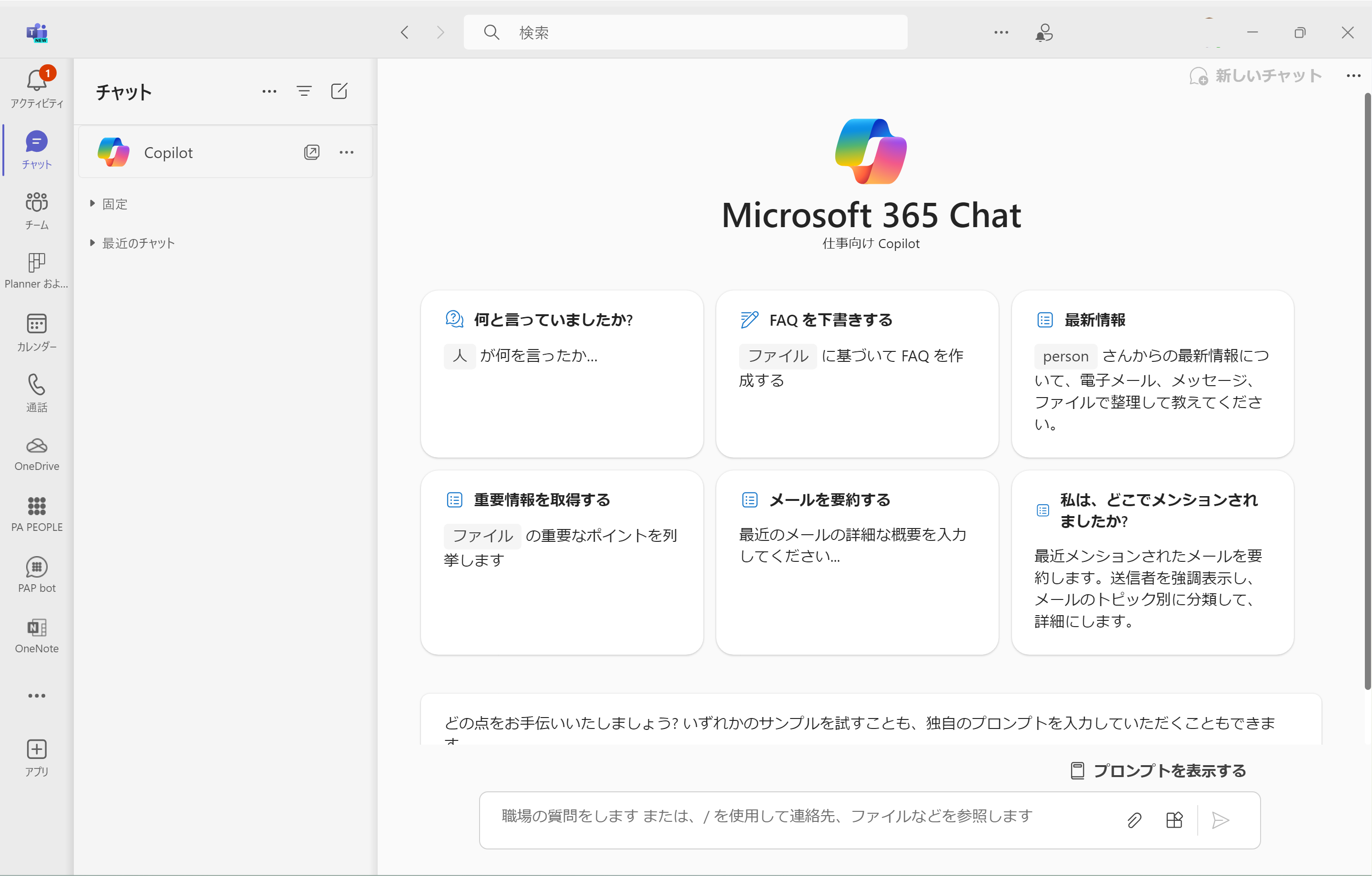Select the 最新情報 prompt card

[x=1152, y=374]
